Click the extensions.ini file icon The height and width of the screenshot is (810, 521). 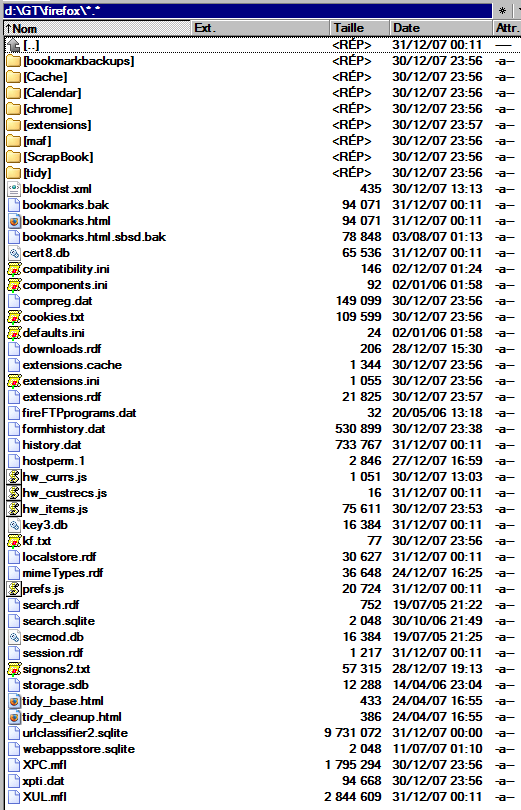click(x=14, y=382)
